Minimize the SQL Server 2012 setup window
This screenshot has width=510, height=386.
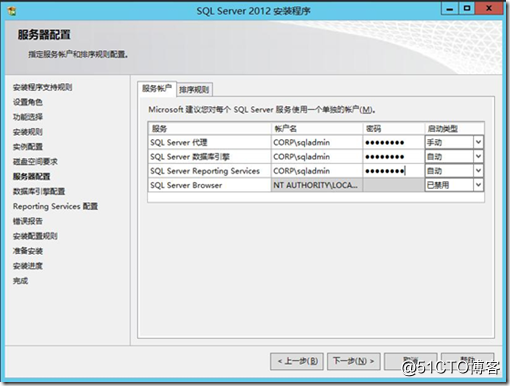pos(450,9)
